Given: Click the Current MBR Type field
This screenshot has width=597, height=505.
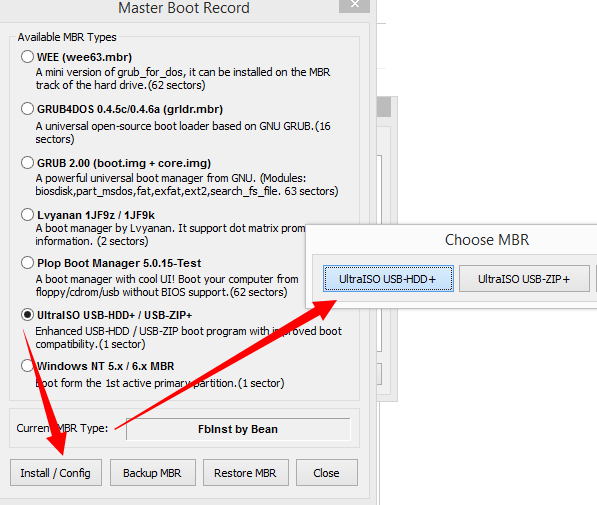Looking at the screenshot, I should [238, 429].
